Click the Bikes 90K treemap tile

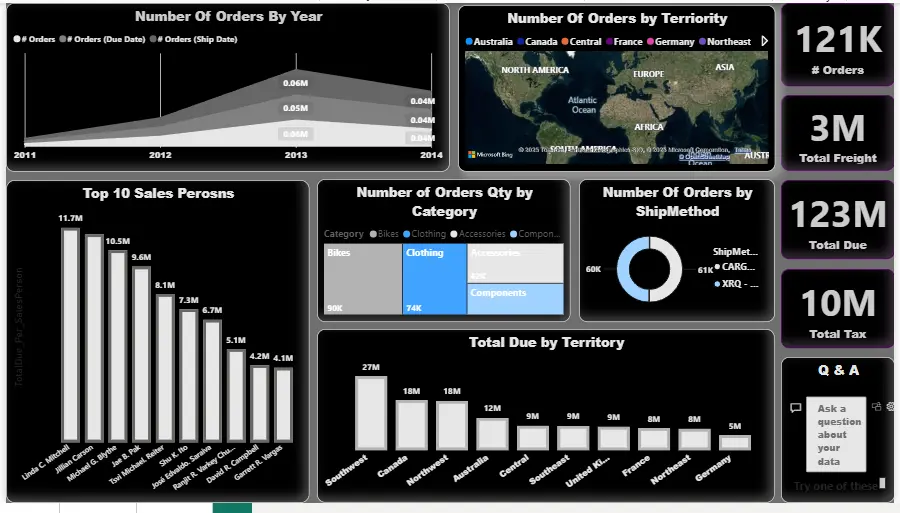(363, 279)
